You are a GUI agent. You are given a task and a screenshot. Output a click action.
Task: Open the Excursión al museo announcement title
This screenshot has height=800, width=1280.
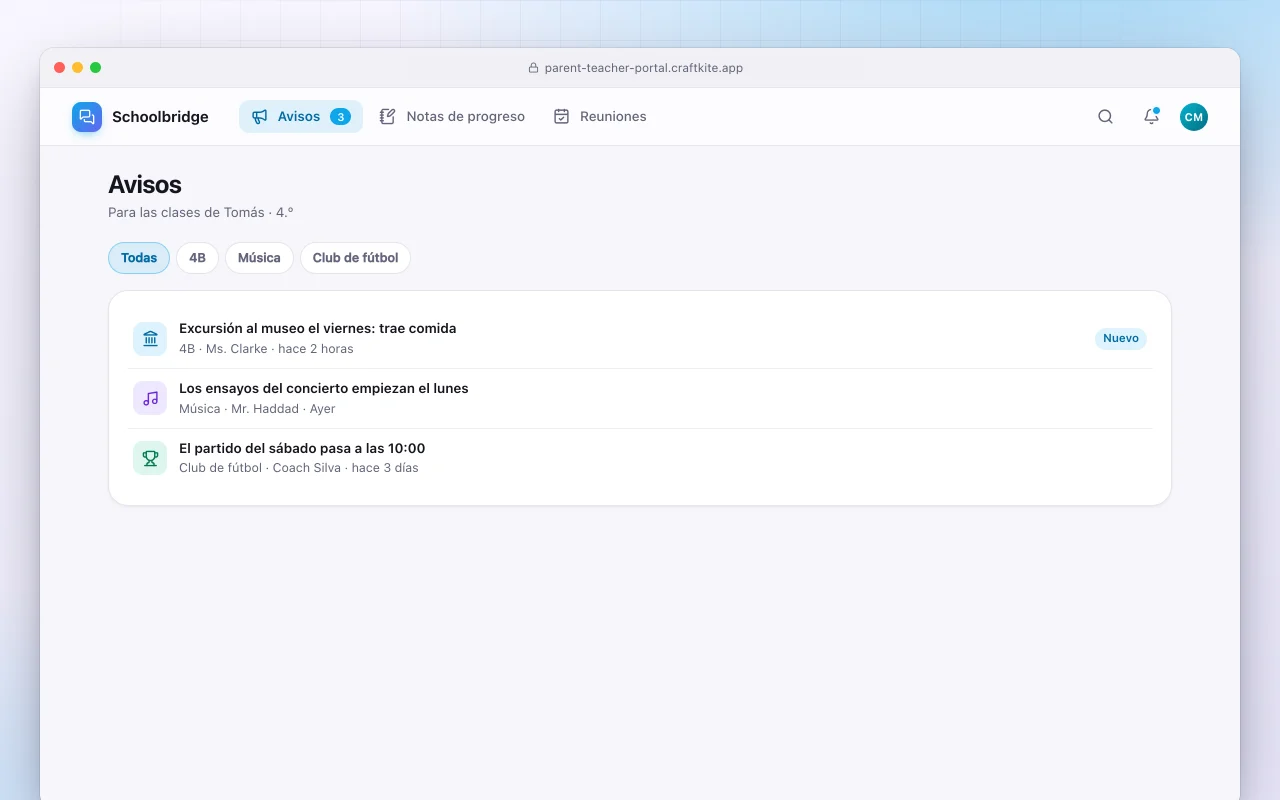pos(318,329)
